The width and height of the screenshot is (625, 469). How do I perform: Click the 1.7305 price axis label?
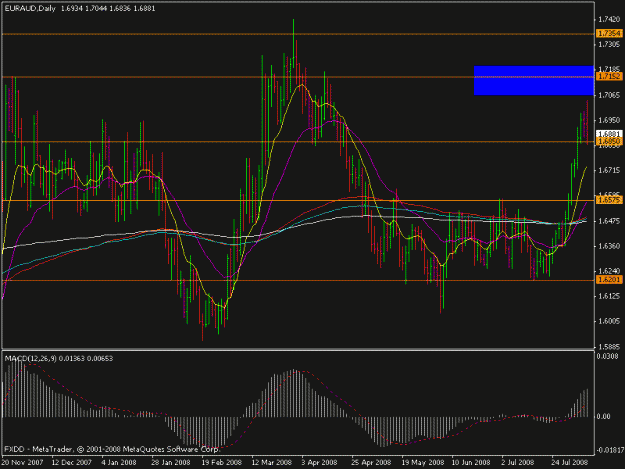[x=609, y=44]
